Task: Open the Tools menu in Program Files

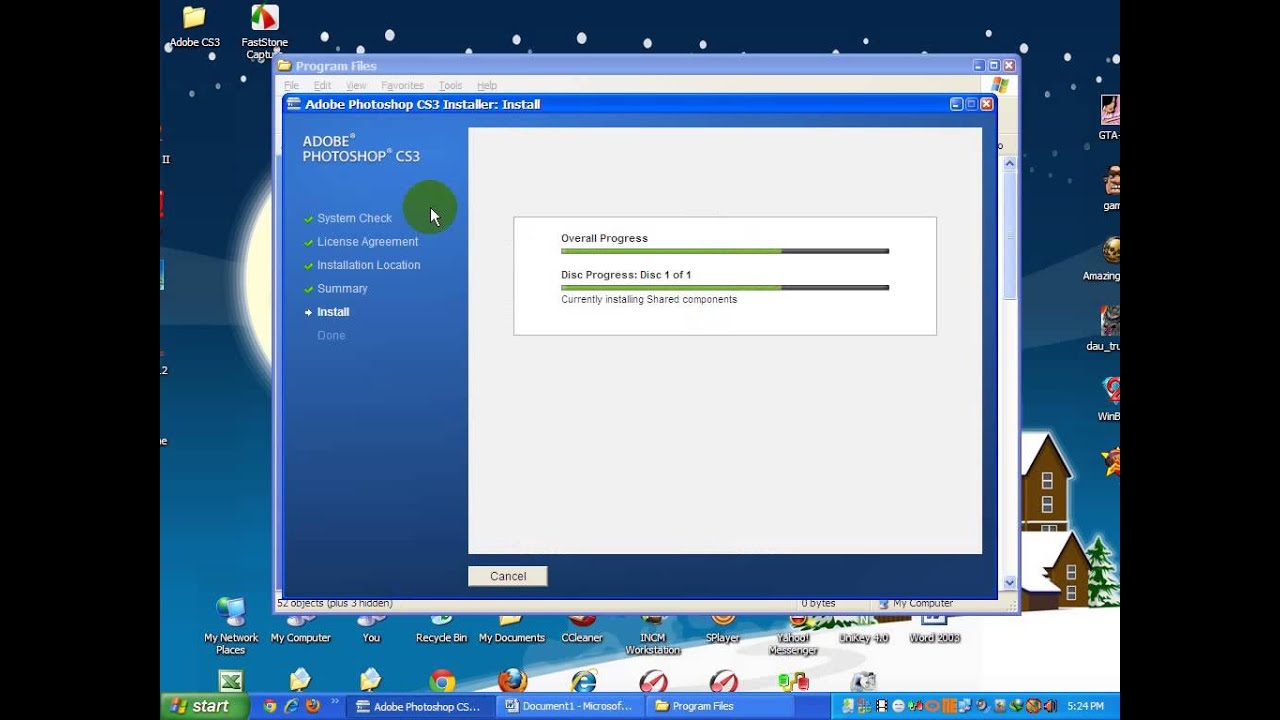Action: click(x=450, y=86)
